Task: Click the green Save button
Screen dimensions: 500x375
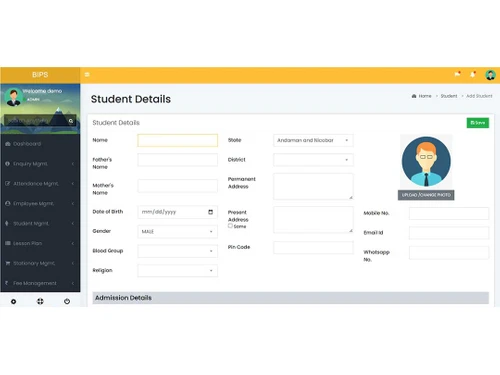Action: click(478, 123)
